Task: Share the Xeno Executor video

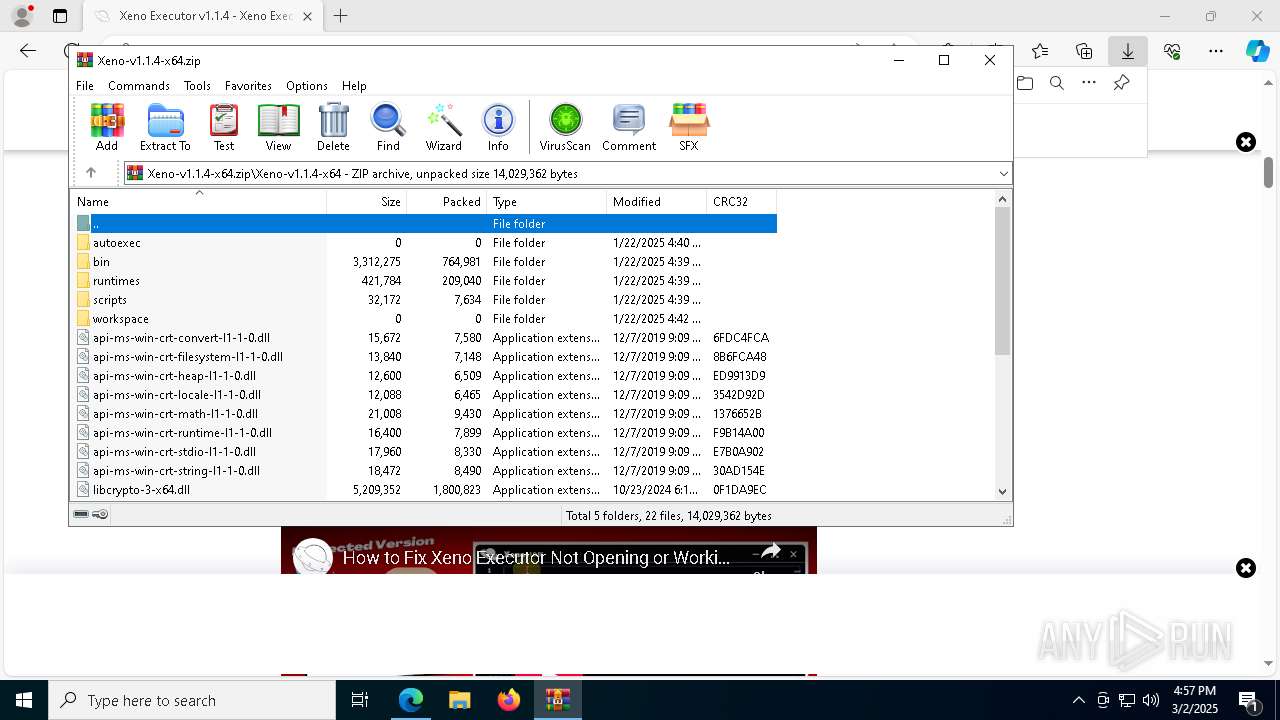Action: (x=770, y=552)
